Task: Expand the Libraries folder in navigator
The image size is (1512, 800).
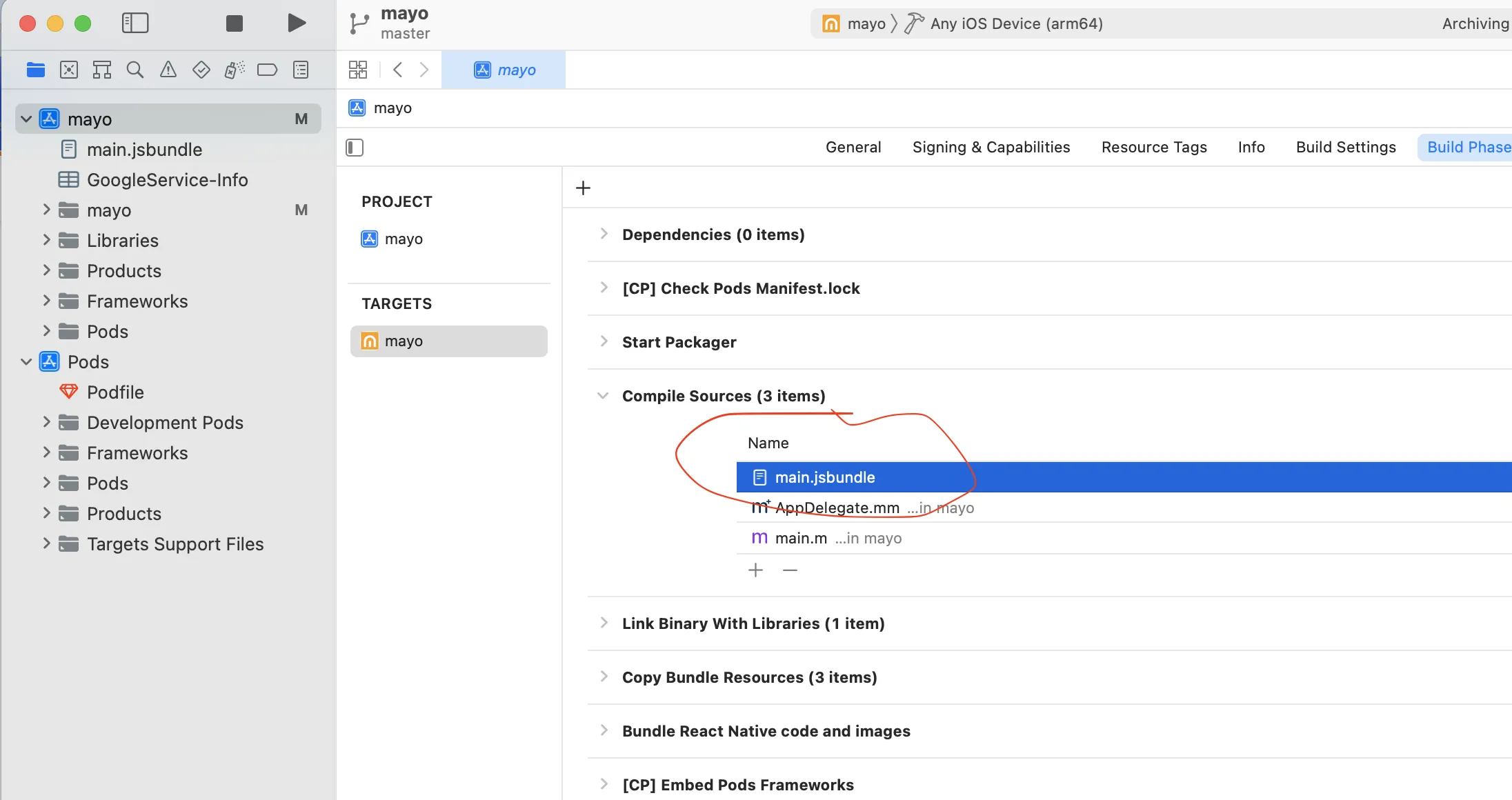Action: pyautogui.click(x=46, y=240)
